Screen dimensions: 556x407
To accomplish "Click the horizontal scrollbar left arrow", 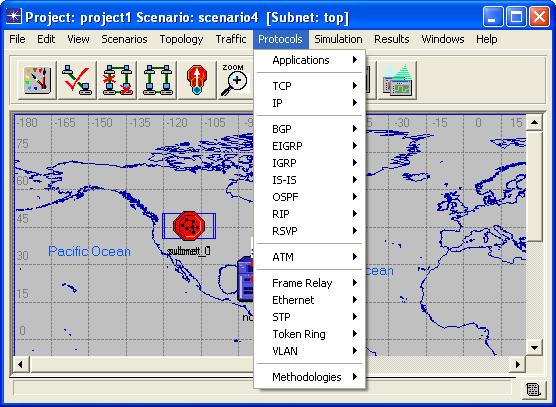I will pyautogui.click(x=21, y=364).
